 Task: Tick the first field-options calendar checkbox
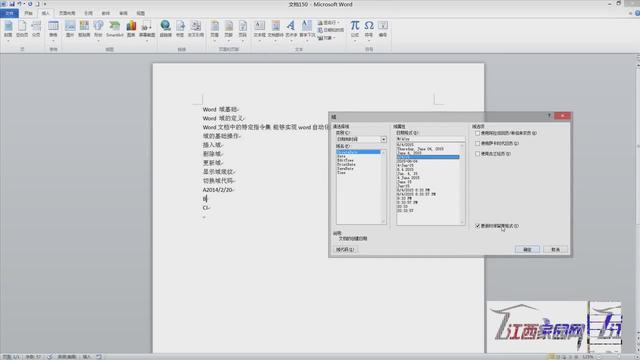(x=478, y=133)
